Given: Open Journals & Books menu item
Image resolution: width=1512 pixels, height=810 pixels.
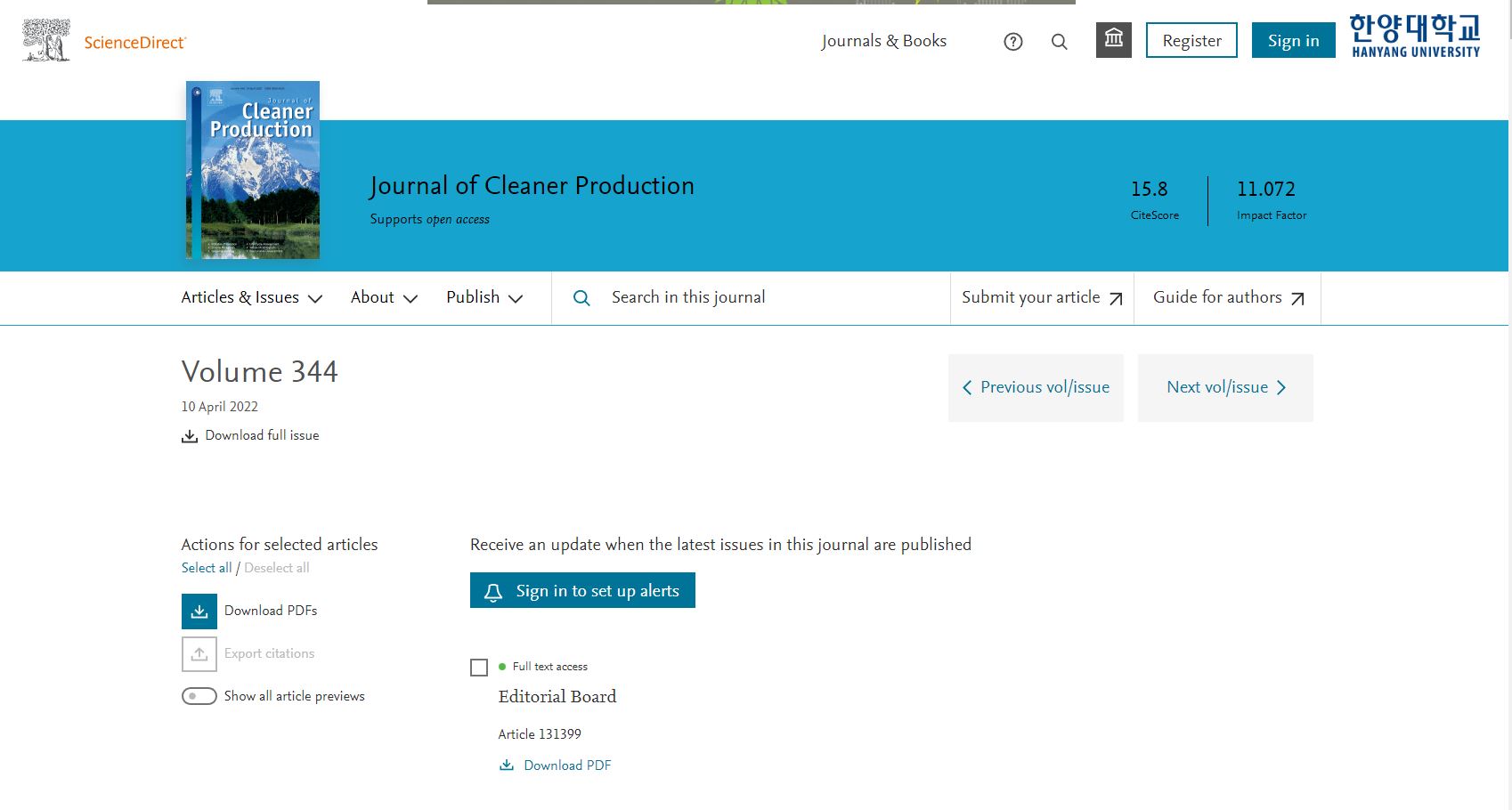Looking at the screenshot, I should [x=883, y=41].
